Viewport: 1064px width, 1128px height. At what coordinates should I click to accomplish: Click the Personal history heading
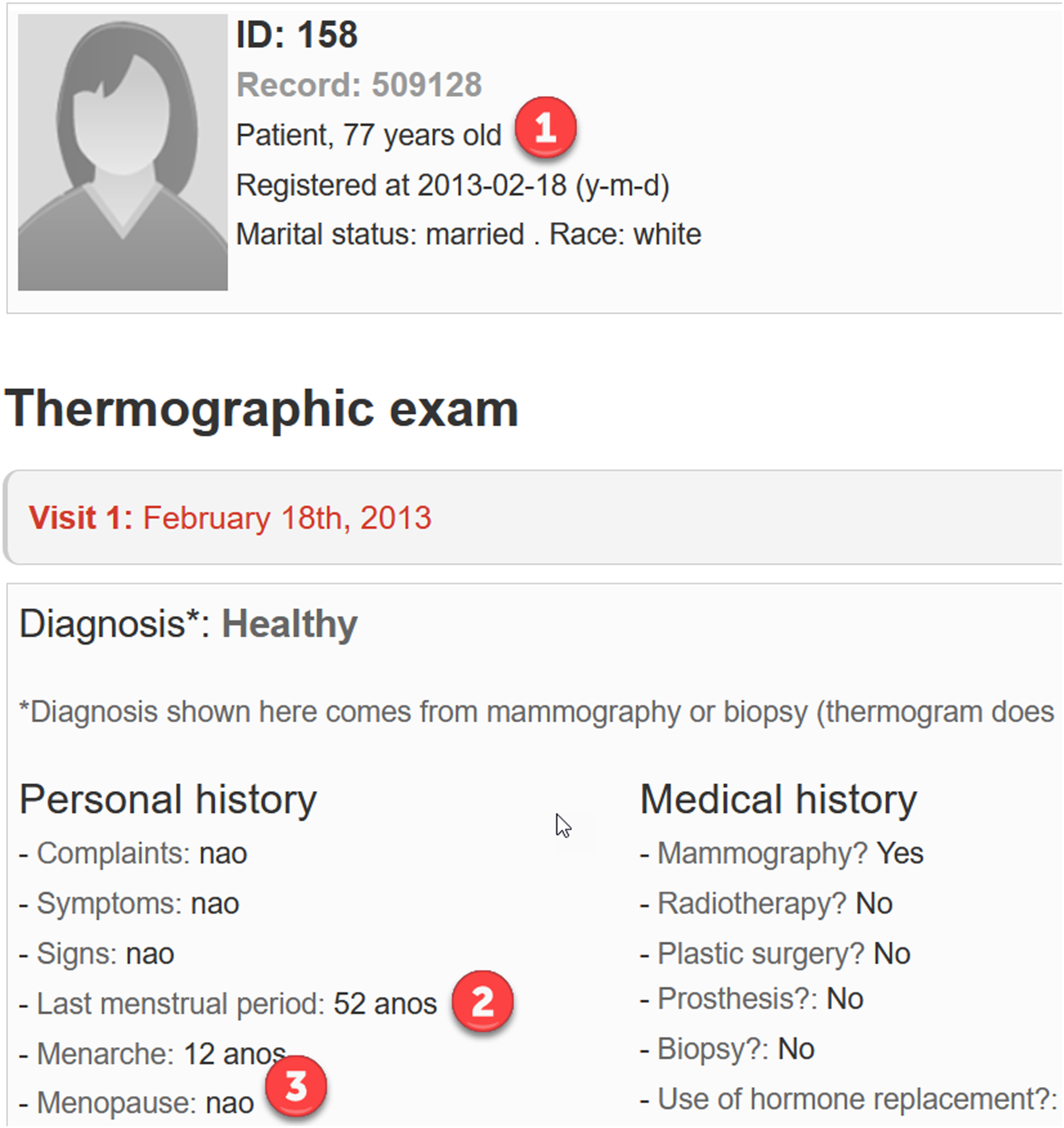coord(168,799)
